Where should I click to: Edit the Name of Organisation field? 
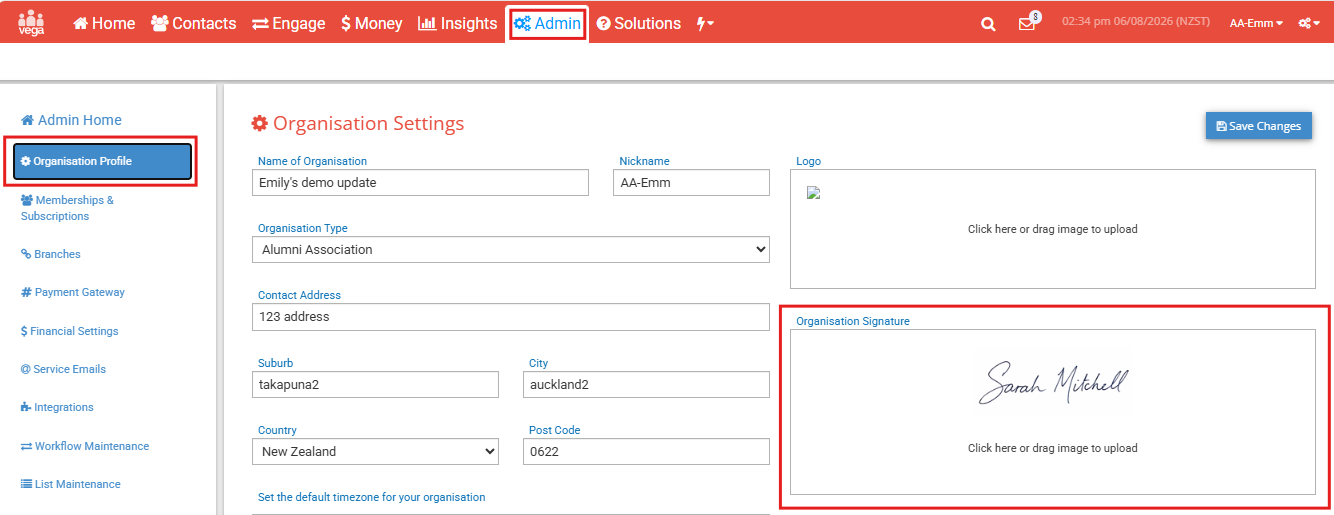click(420, 183)
